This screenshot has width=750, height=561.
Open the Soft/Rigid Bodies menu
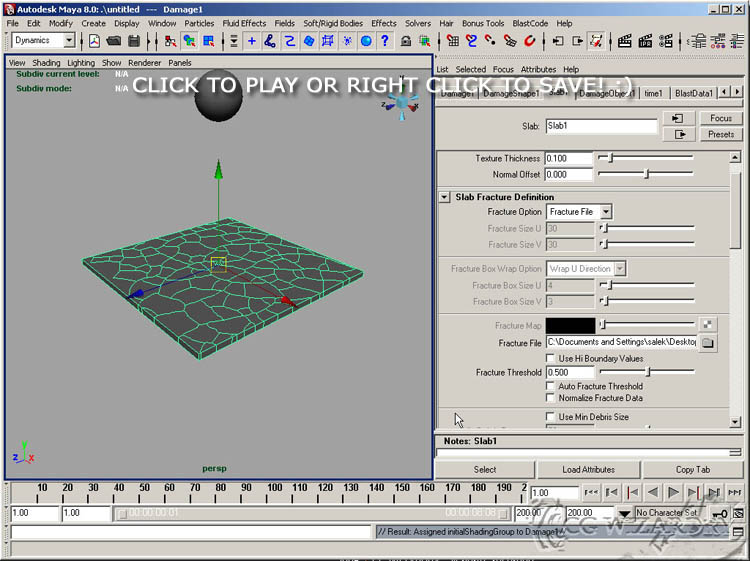tap(333, 23)
